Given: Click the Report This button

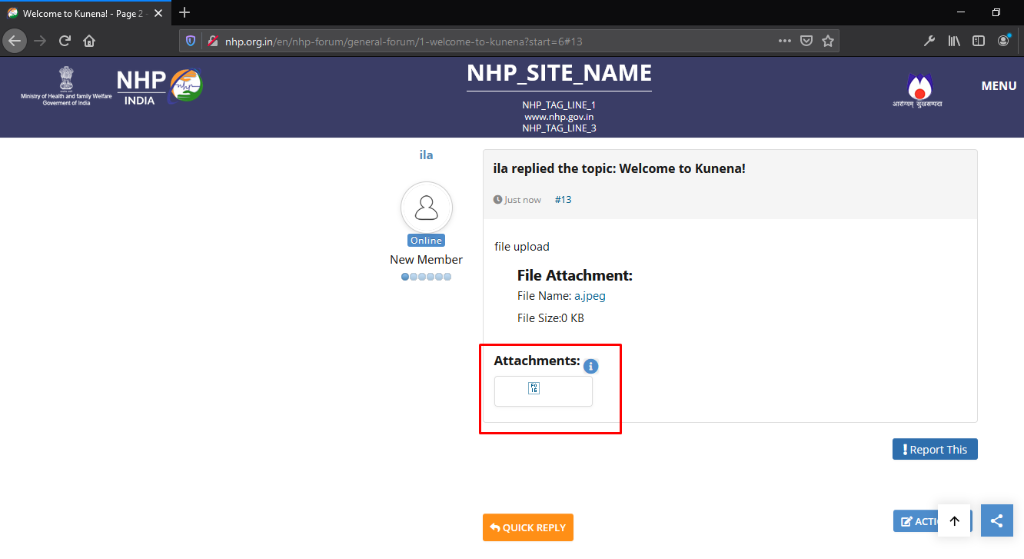Looking at the screenshot, I should (935, 449).
